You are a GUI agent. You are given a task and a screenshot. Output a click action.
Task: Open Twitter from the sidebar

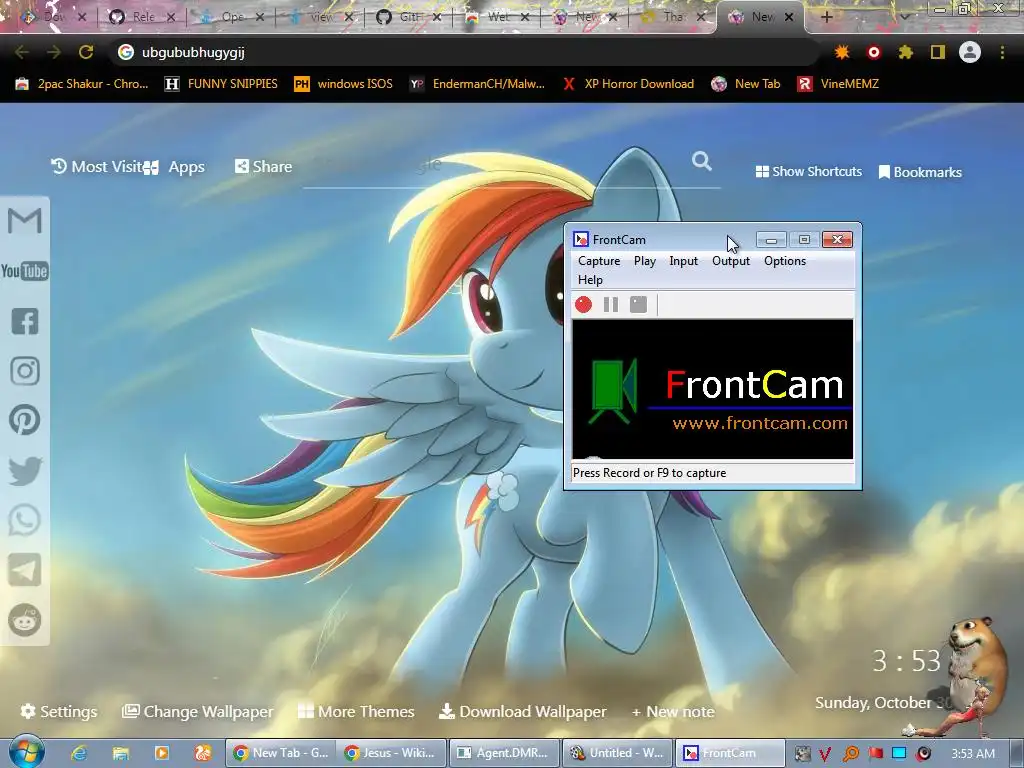pos(25,470)
